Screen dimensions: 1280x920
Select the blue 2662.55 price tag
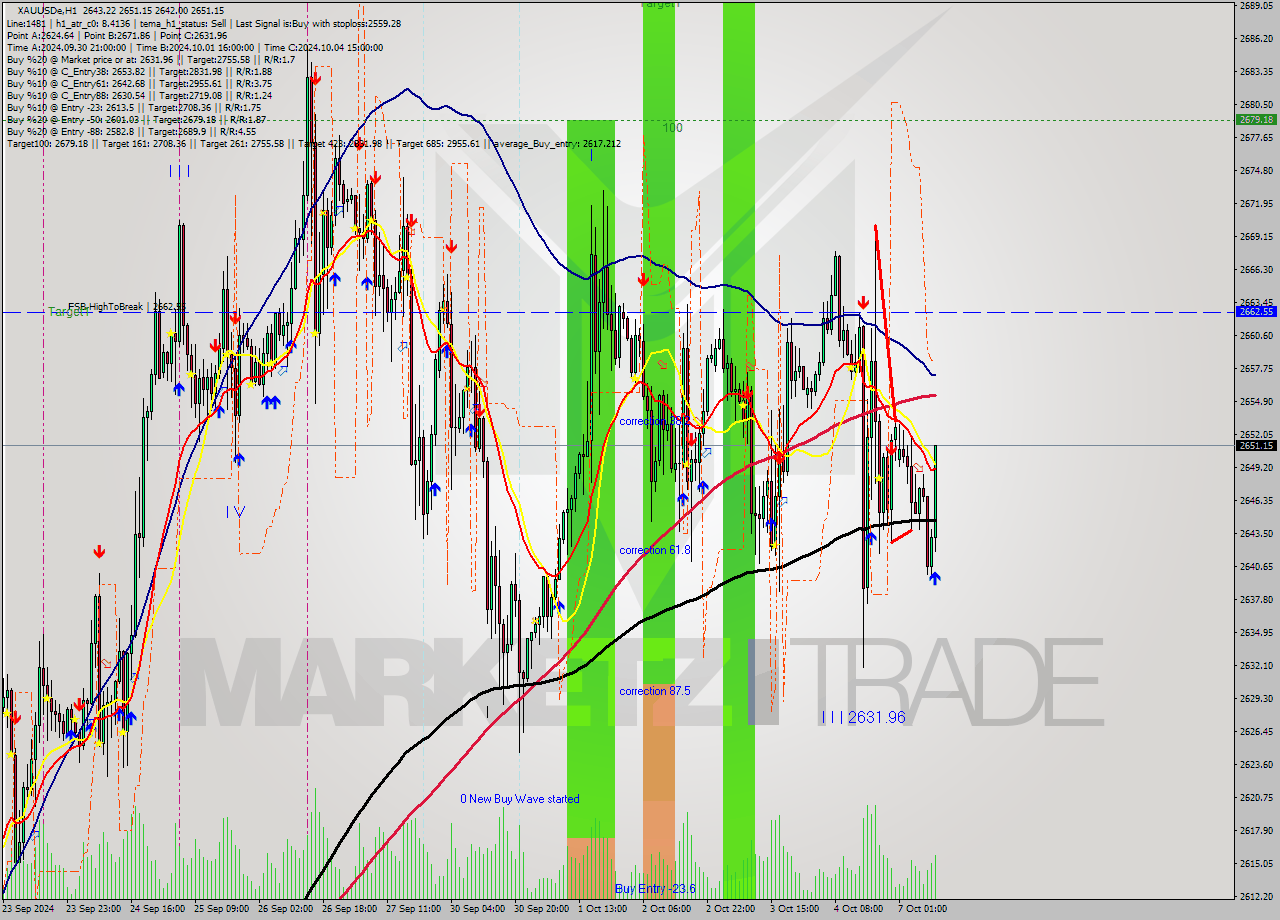1256,311
